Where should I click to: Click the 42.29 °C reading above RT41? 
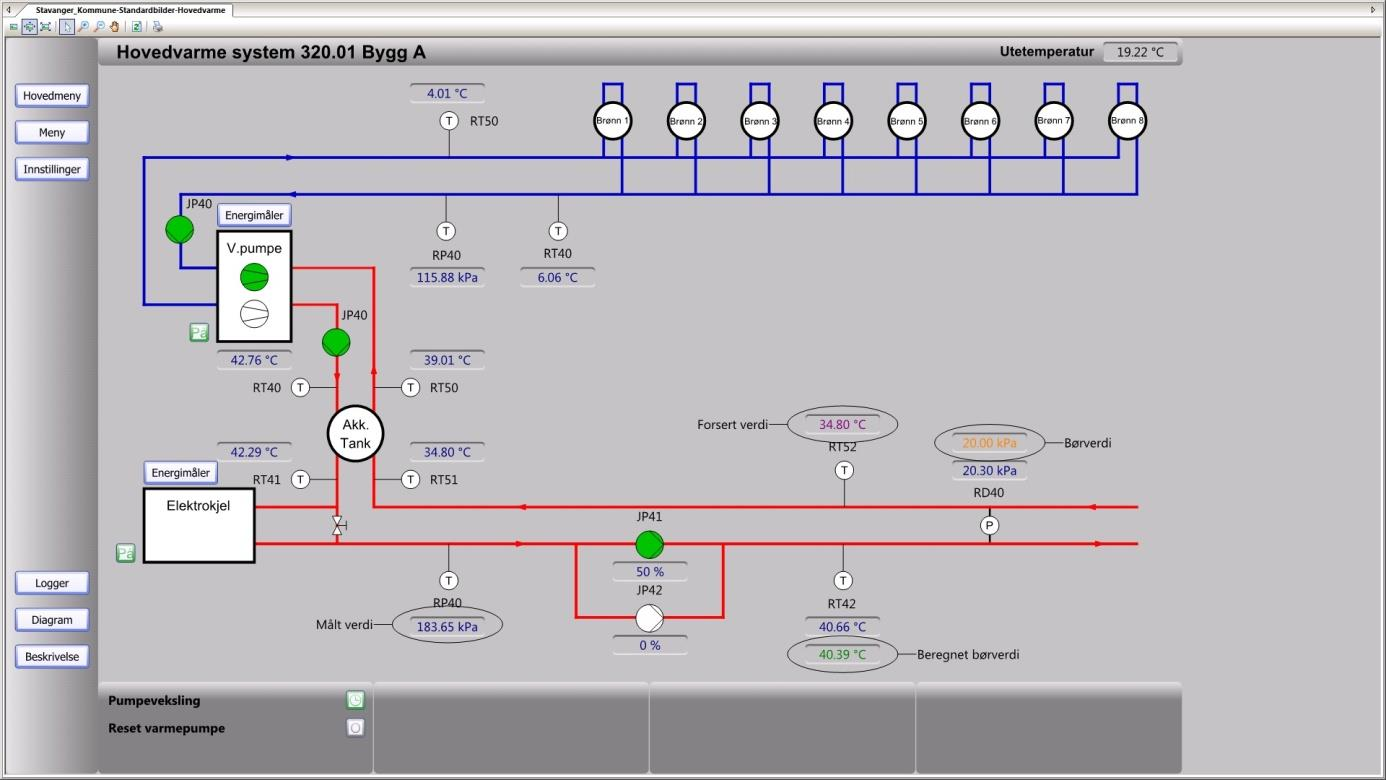pyautogui.click(x=254, y=452)
